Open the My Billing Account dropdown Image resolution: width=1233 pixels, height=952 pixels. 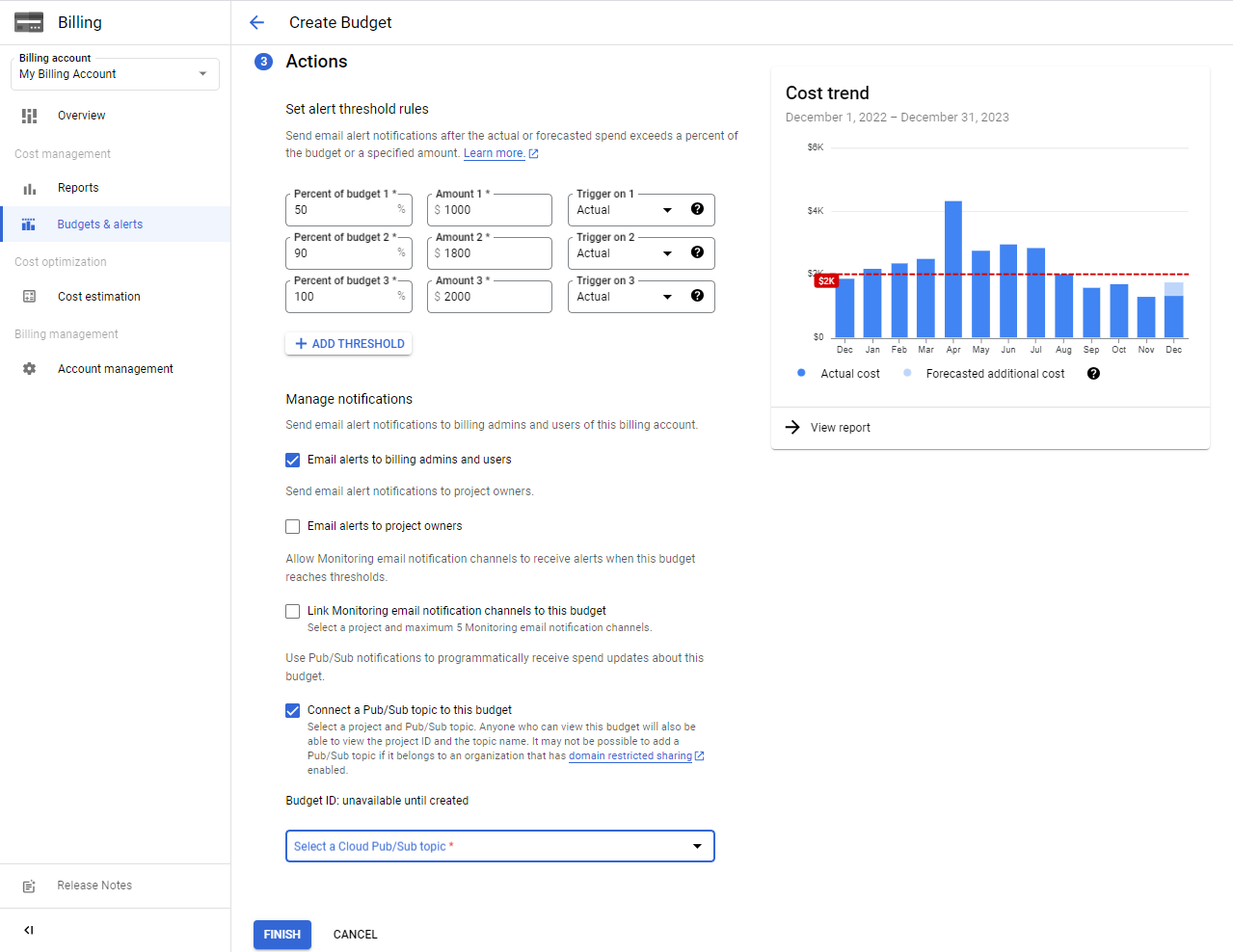115,74
